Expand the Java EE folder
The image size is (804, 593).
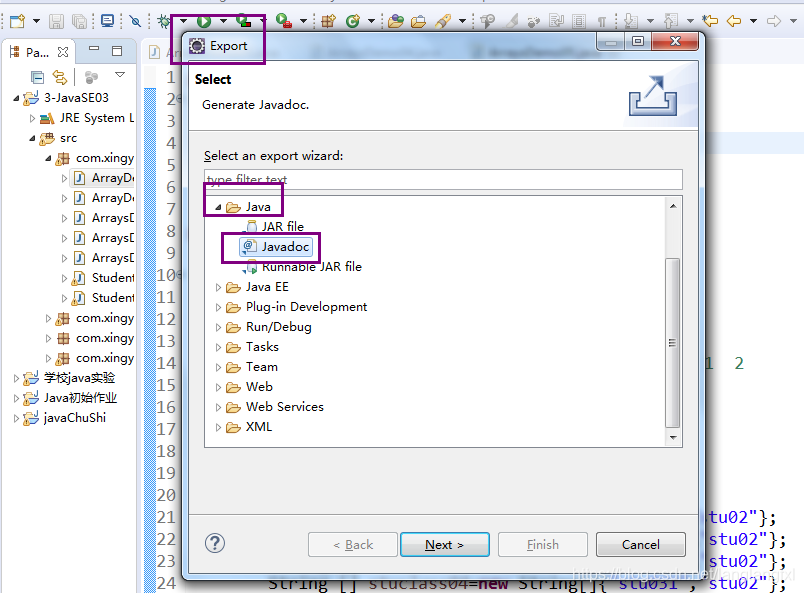coord(218,287)
